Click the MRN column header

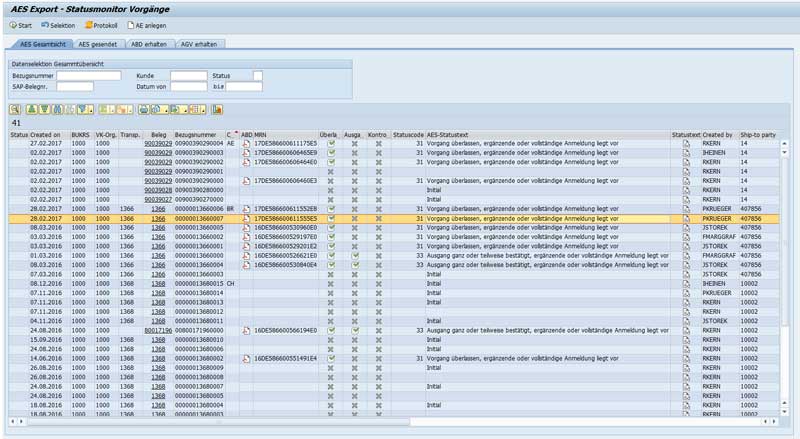[286, 135]
